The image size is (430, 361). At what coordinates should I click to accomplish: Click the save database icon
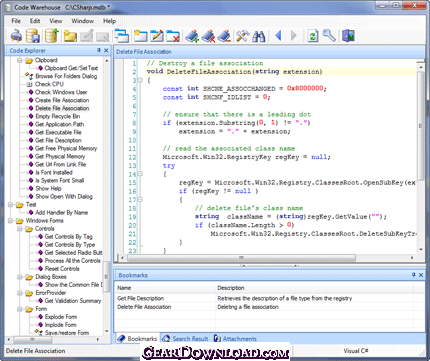[x=33, y=36]
